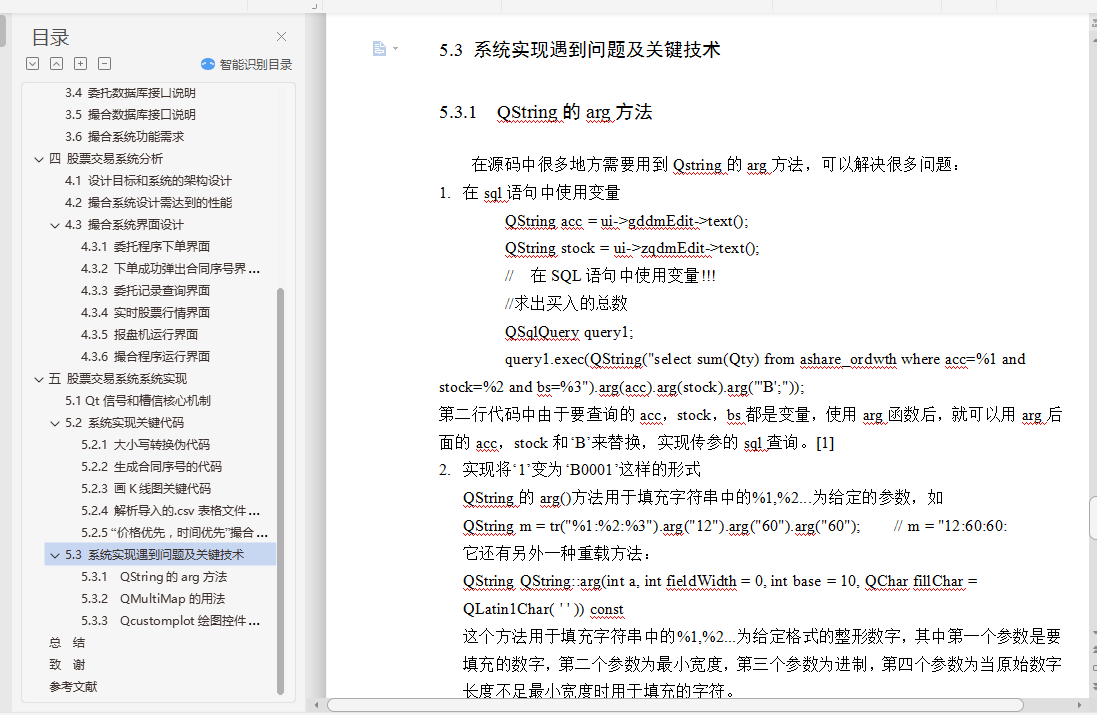
Task: Select outline entry 5.2 系统实现关键代码
Action: (125, 423)
